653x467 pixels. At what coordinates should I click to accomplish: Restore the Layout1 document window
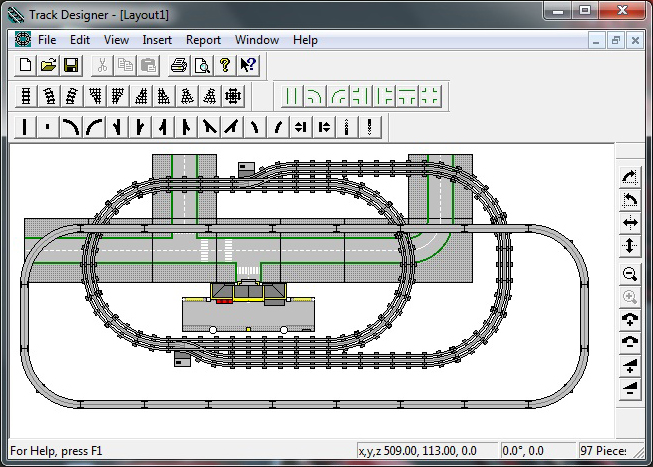[616, 41]
